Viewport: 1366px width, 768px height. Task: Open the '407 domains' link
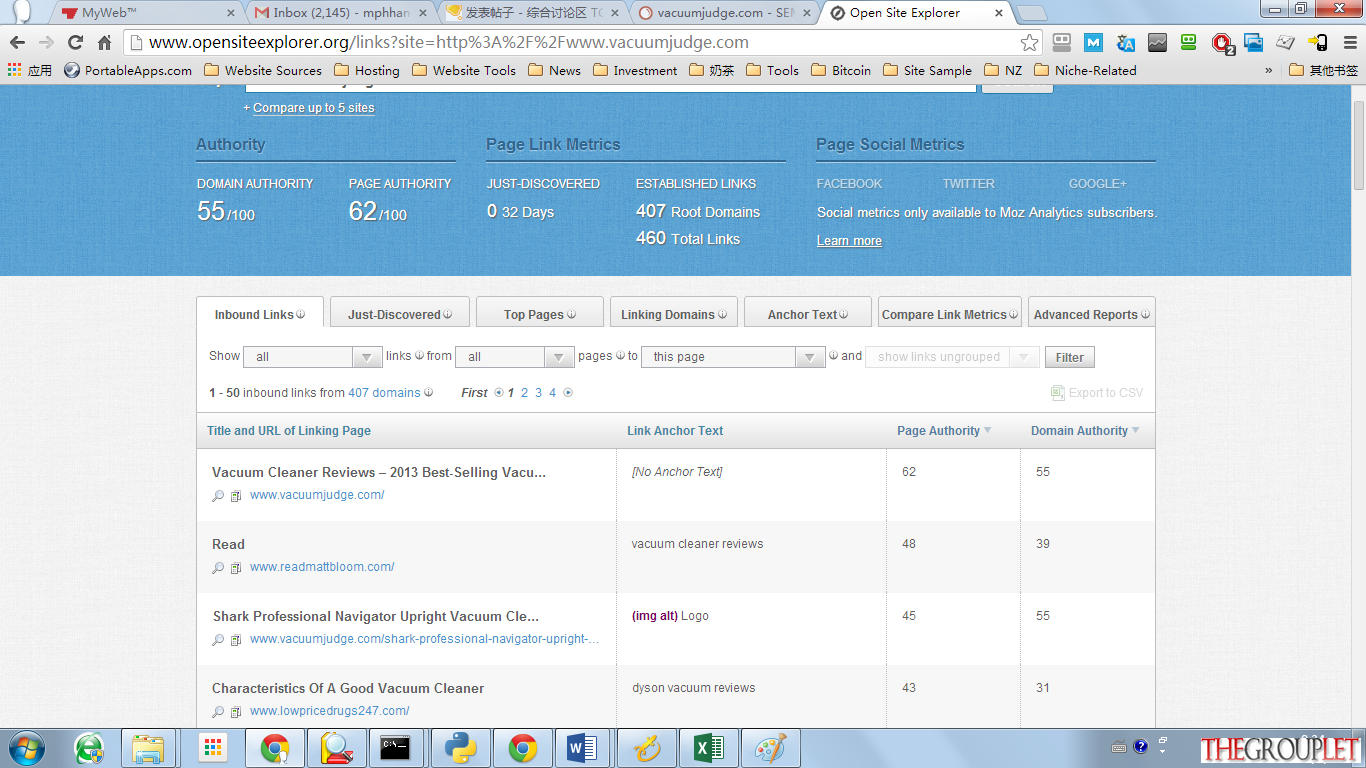tap(384, 393)
